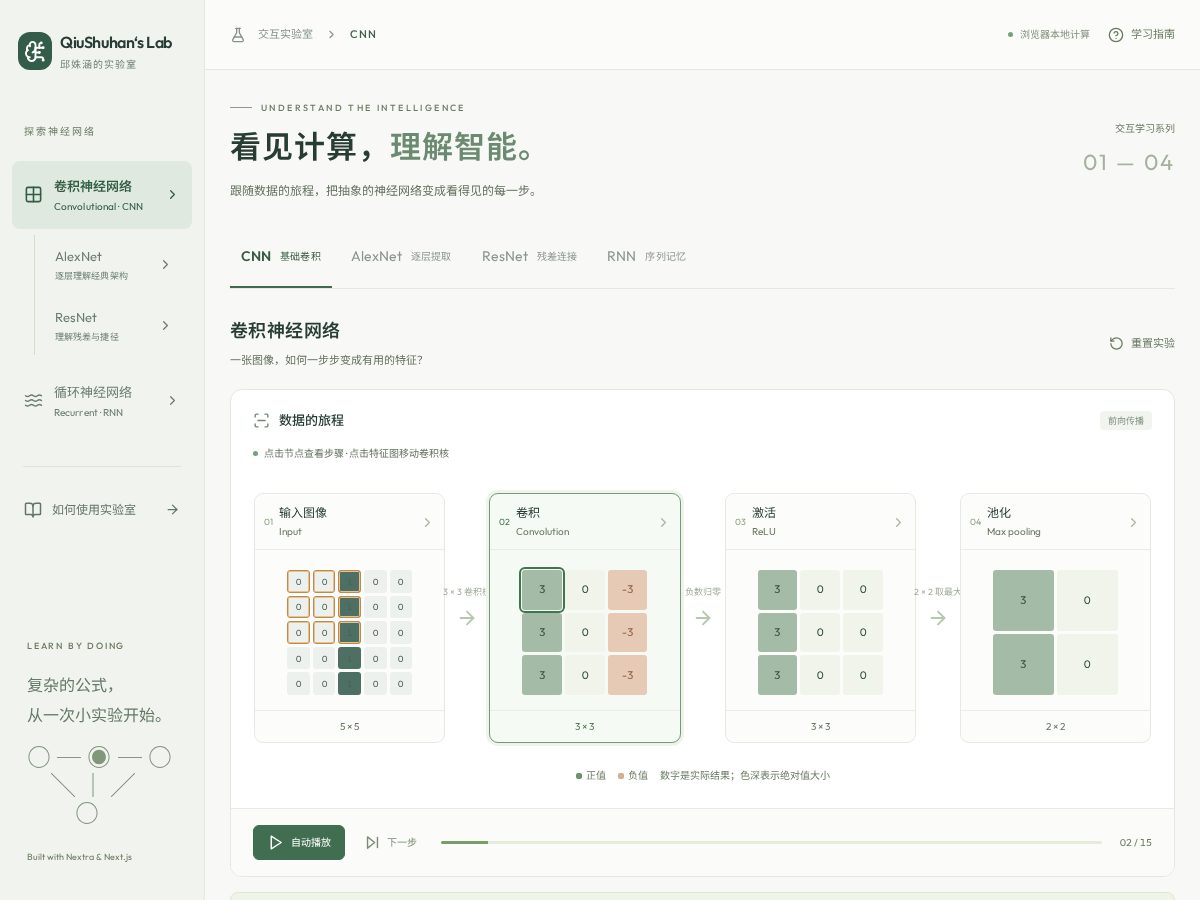This screenshot has width=1200, height=900.
Task: Click the 池化 Max pooling card header
Action: pos(1055,522)
